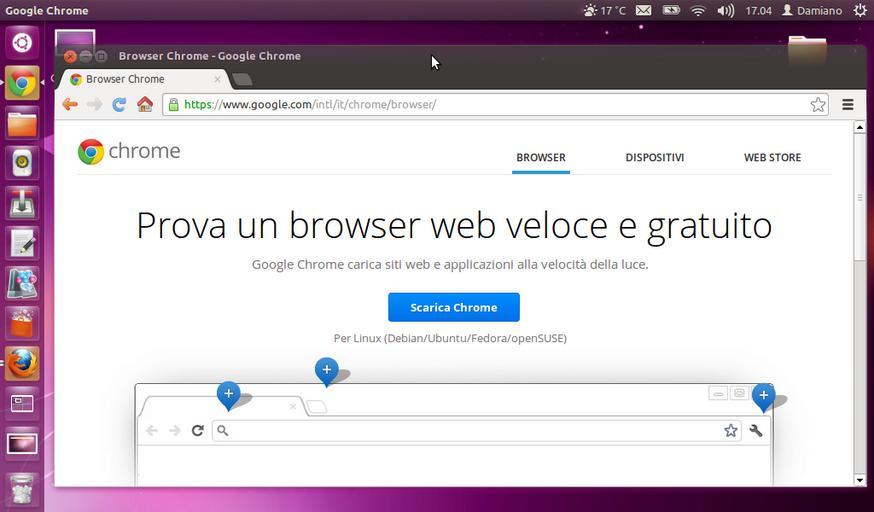This screenshot has height=512, width=874.
Task: Click Google Chrome icon in launcher
Action: coord(22,83)
